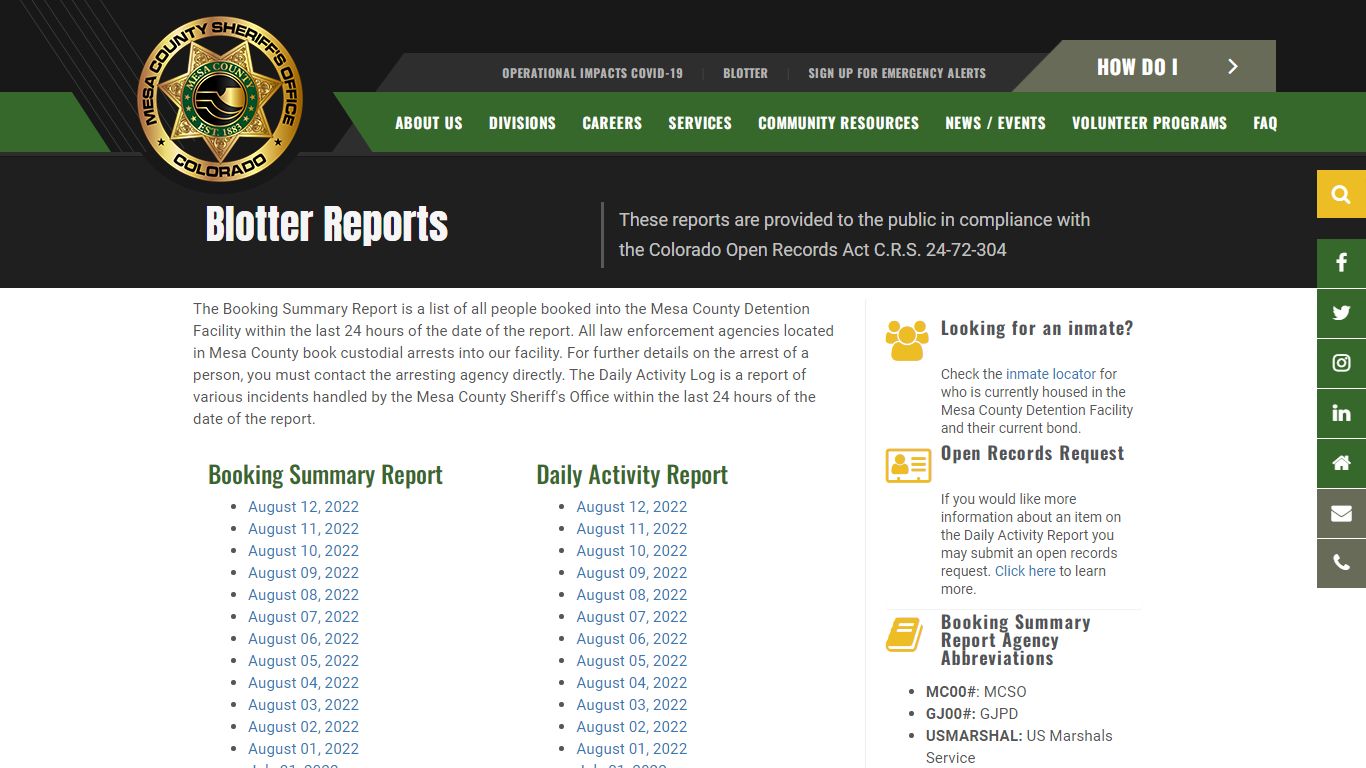Open Daily Activity Report for August 02, 2022
Image resolution: width=1366 pixels, height=768 pixels.
(632, 727)
